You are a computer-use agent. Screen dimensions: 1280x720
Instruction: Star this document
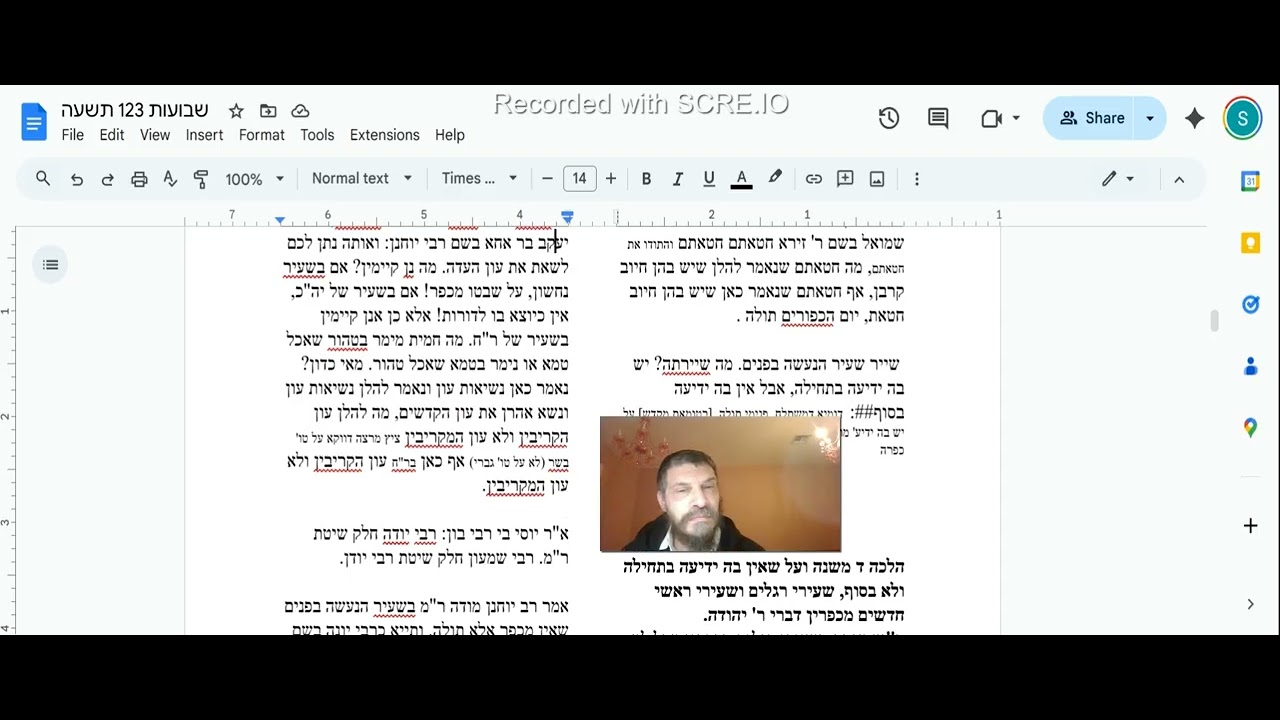(236, 111)
